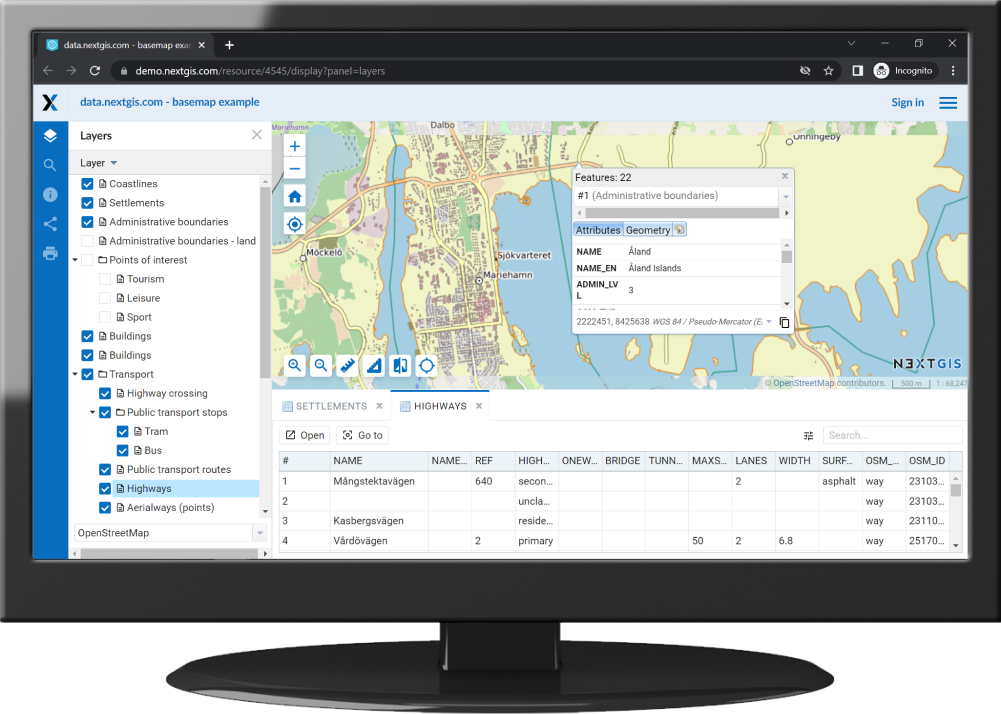This screenshot has width=1001, height=714.
Task: Activate the vertical swipe tool
Action: tap(400, 366)
